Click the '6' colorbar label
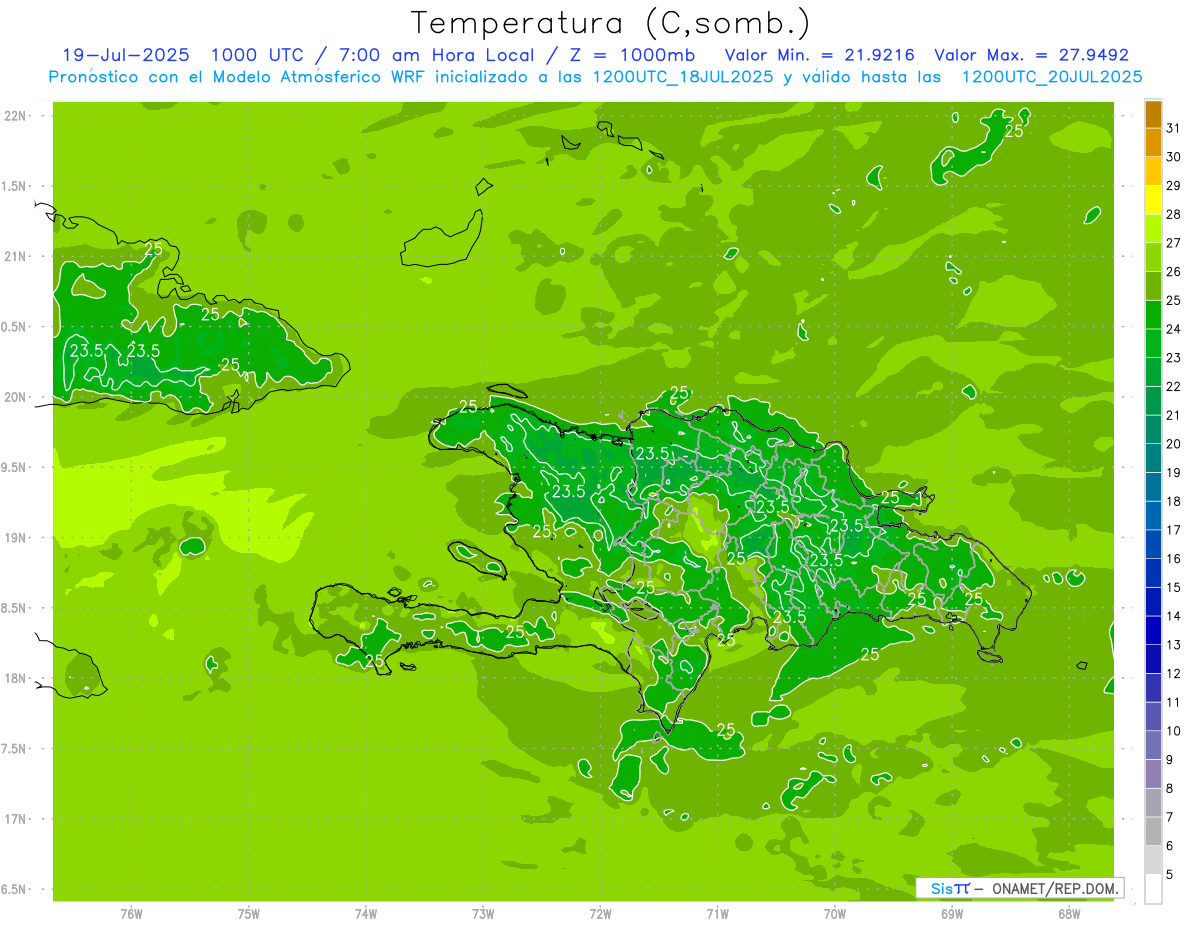 tap(1170, 846)
